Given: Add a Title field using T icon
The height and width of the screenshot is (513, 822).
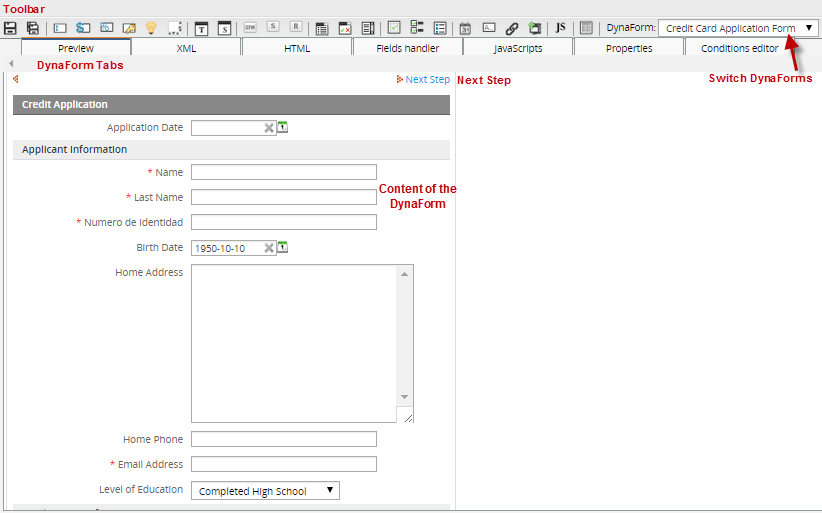Looking at the screenshot, I should tap(201, 28).
